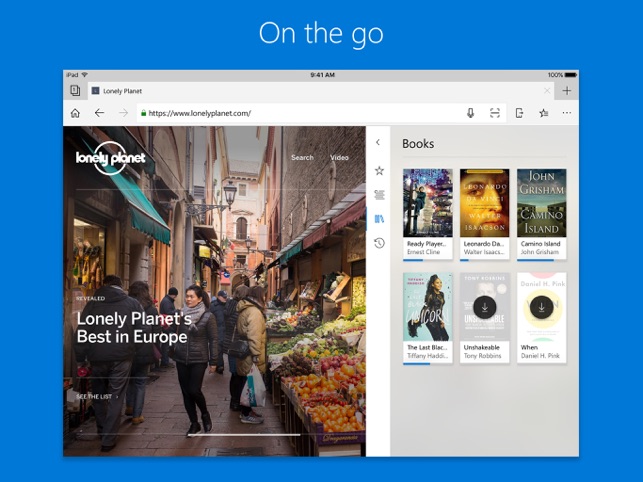Click the Walter Isaacs... author text

(484, 252)
